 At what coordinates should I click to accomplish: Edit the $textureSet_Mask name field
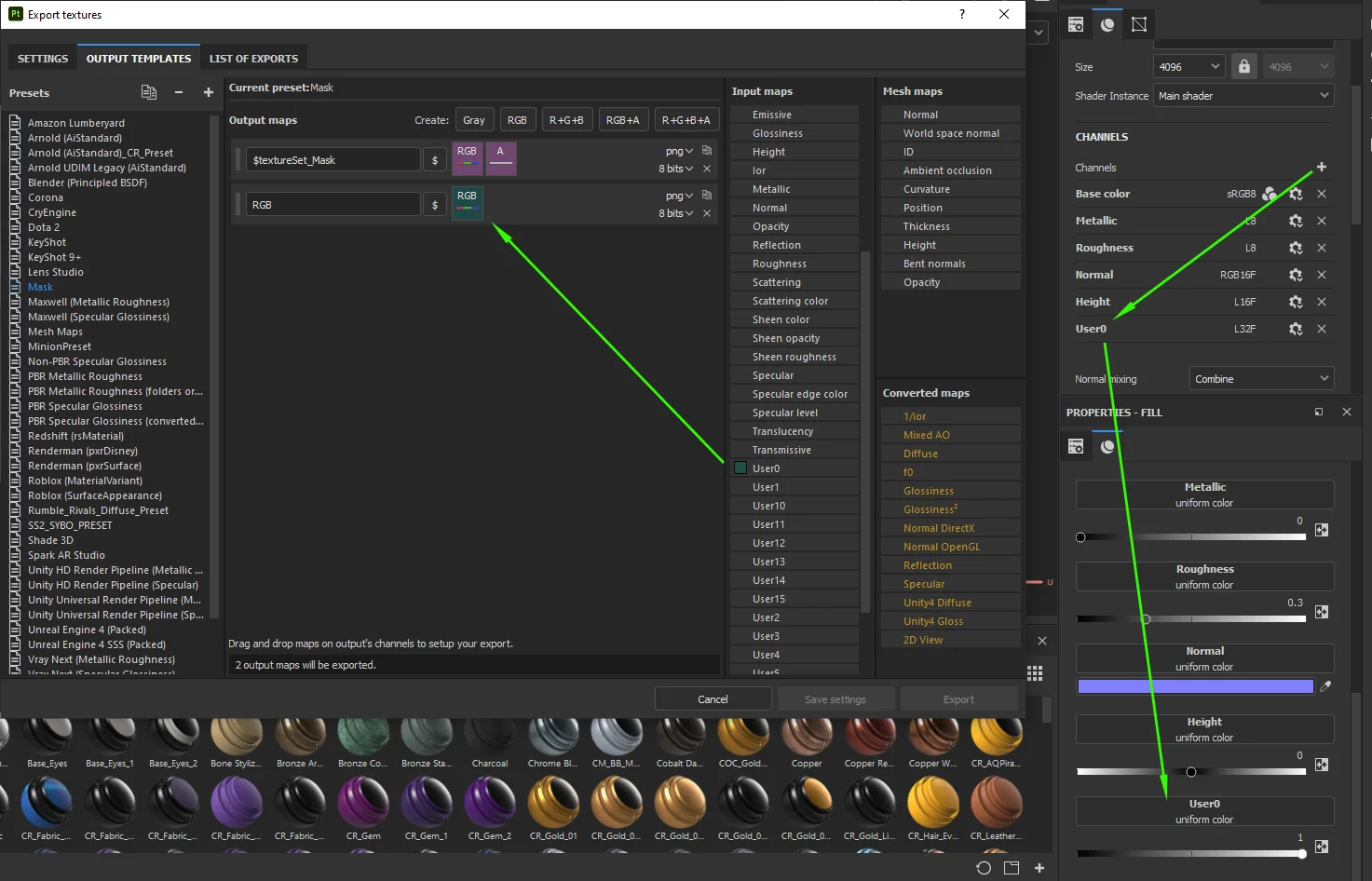click(333, 160)
